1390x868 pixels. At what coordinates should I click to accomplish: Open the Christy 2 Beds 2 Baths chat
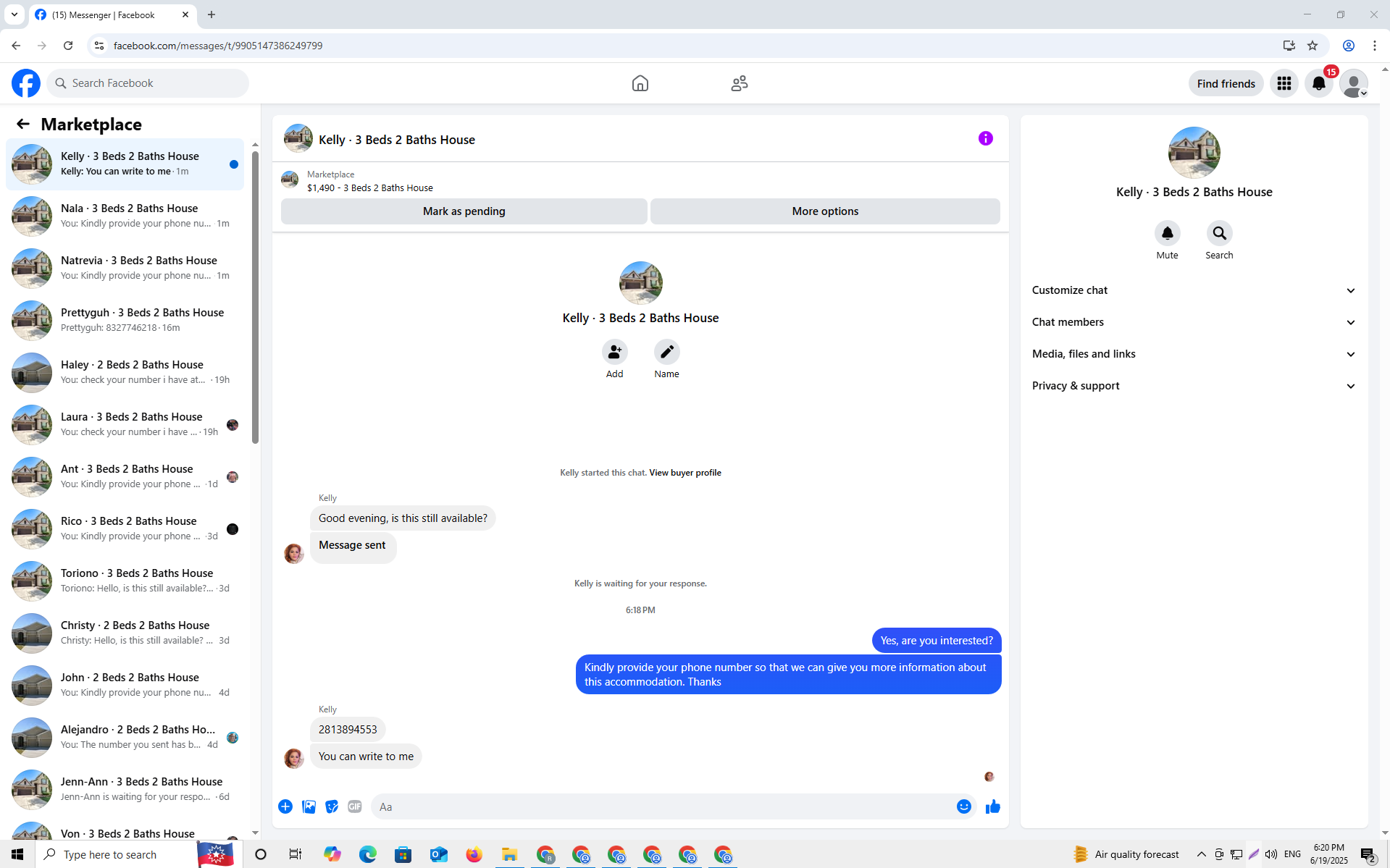[125, 633]
